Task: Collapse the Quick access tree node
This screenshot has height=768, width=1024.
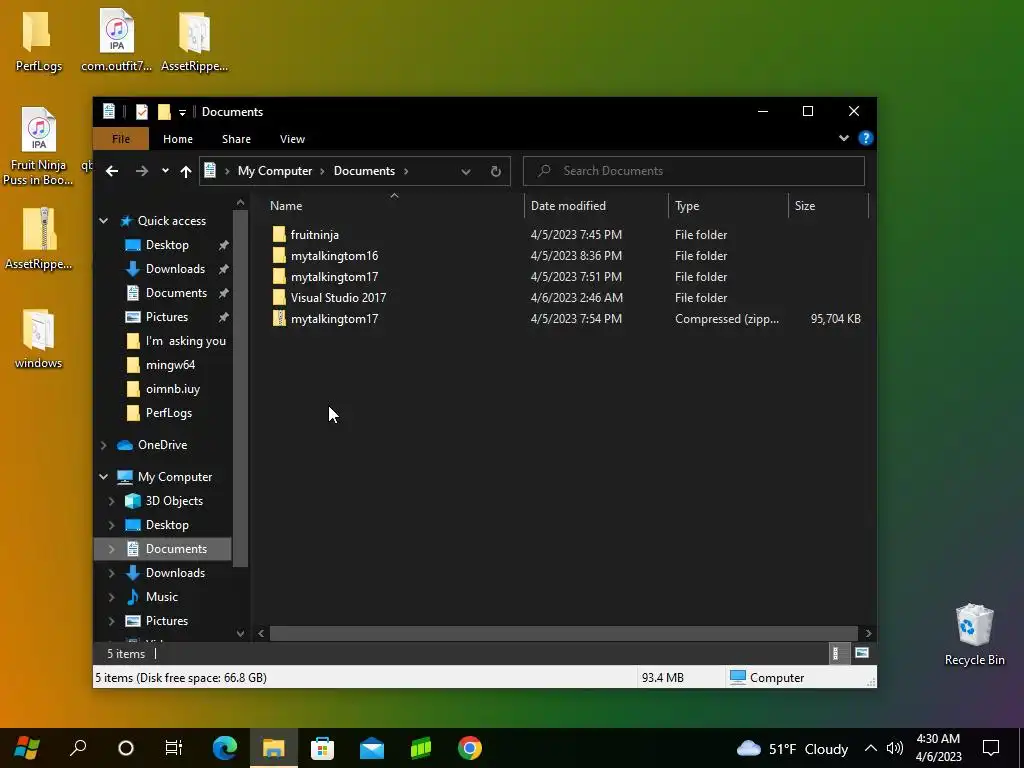Action: click(103, 221)
